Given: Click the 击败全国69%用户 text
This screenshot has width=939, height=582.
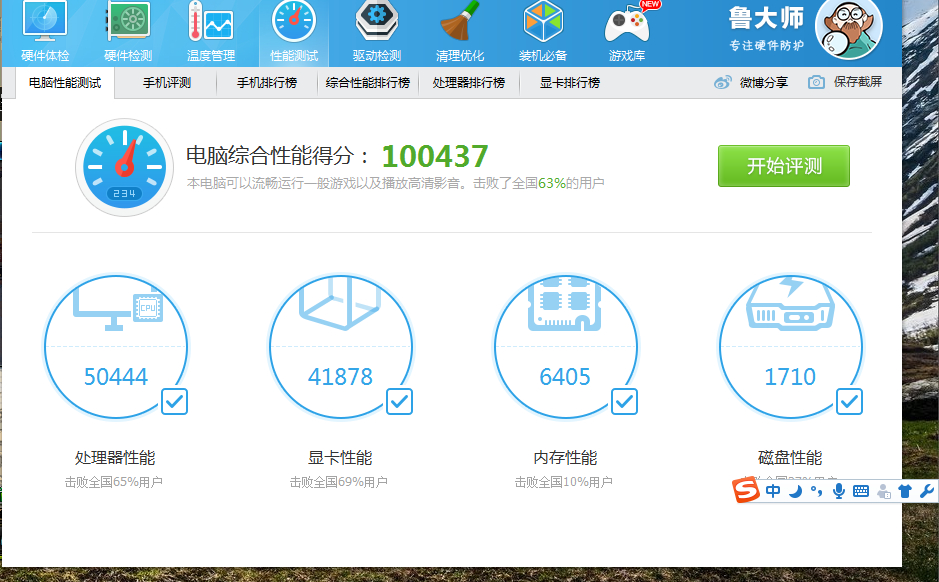Looking at the screenshot, I should click(x=339, y=482).
